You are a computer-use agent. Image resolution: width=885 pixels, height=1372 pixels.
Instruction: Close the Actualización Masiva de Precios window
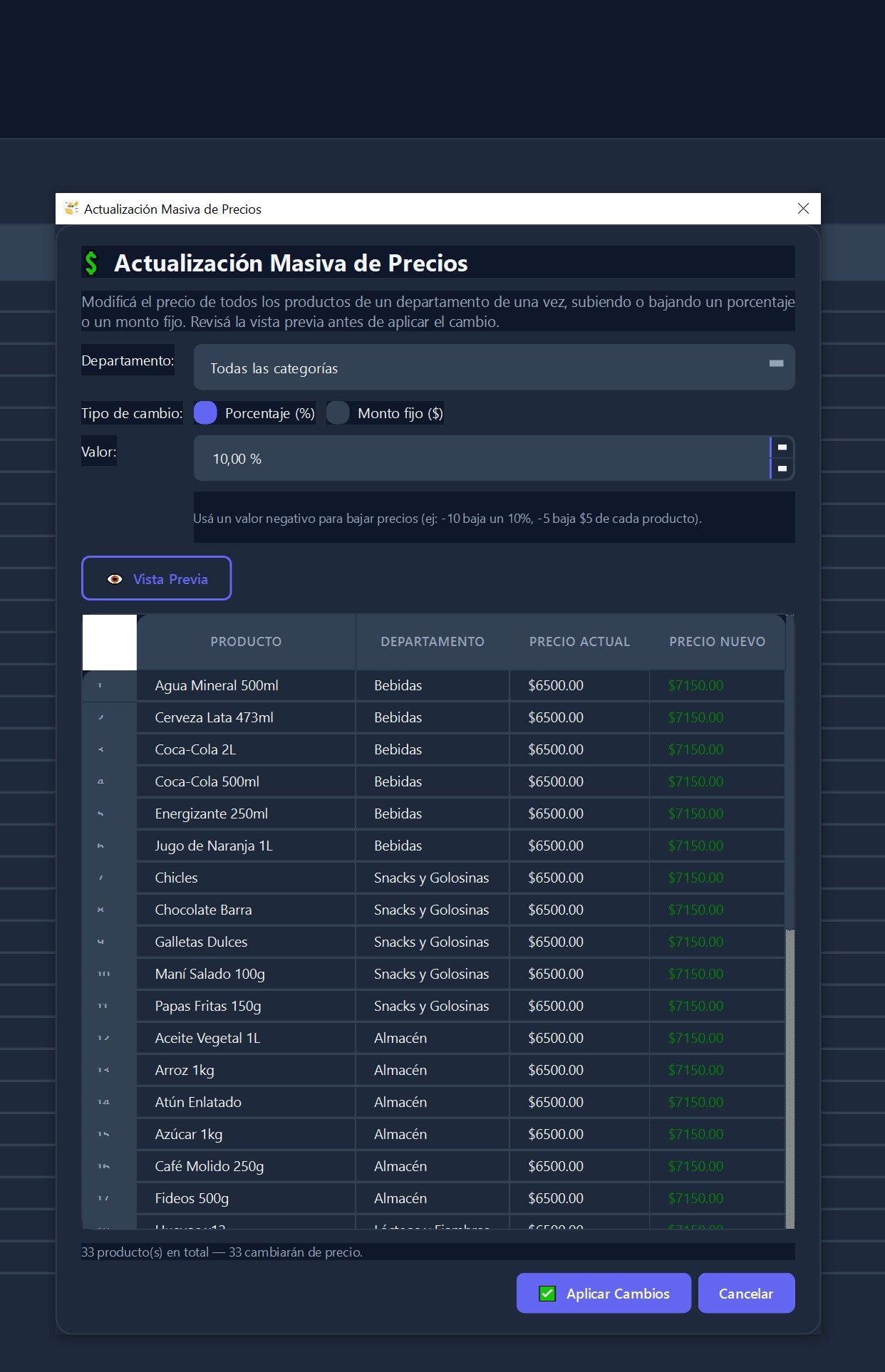pyautogui.click(x=803, y=209)
